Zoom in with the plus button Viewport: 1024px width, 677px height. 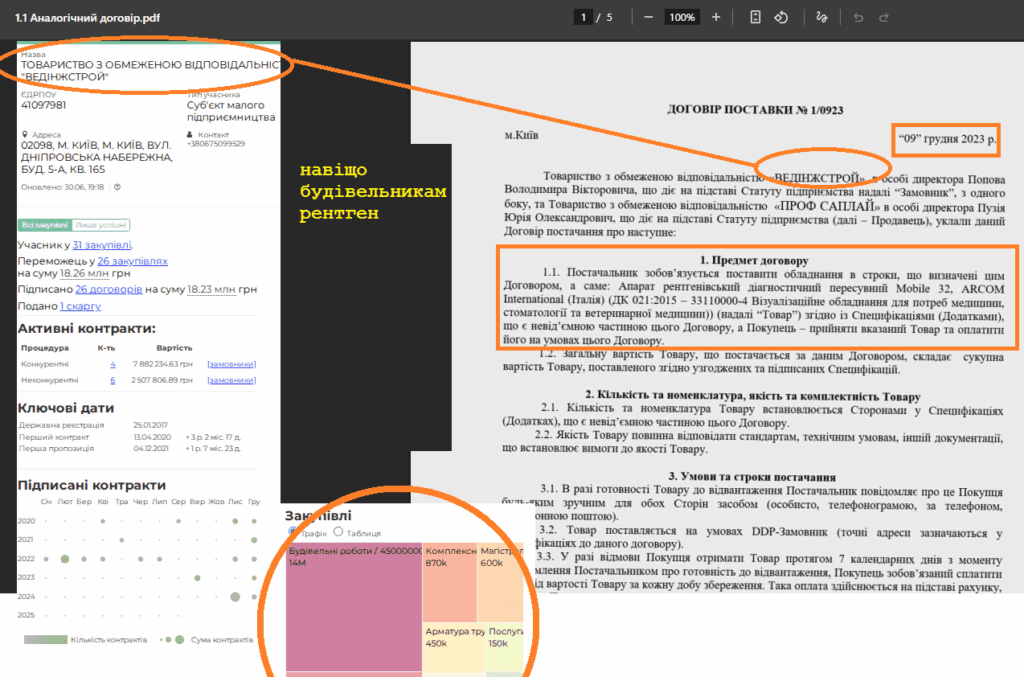[x=716, y=18]
